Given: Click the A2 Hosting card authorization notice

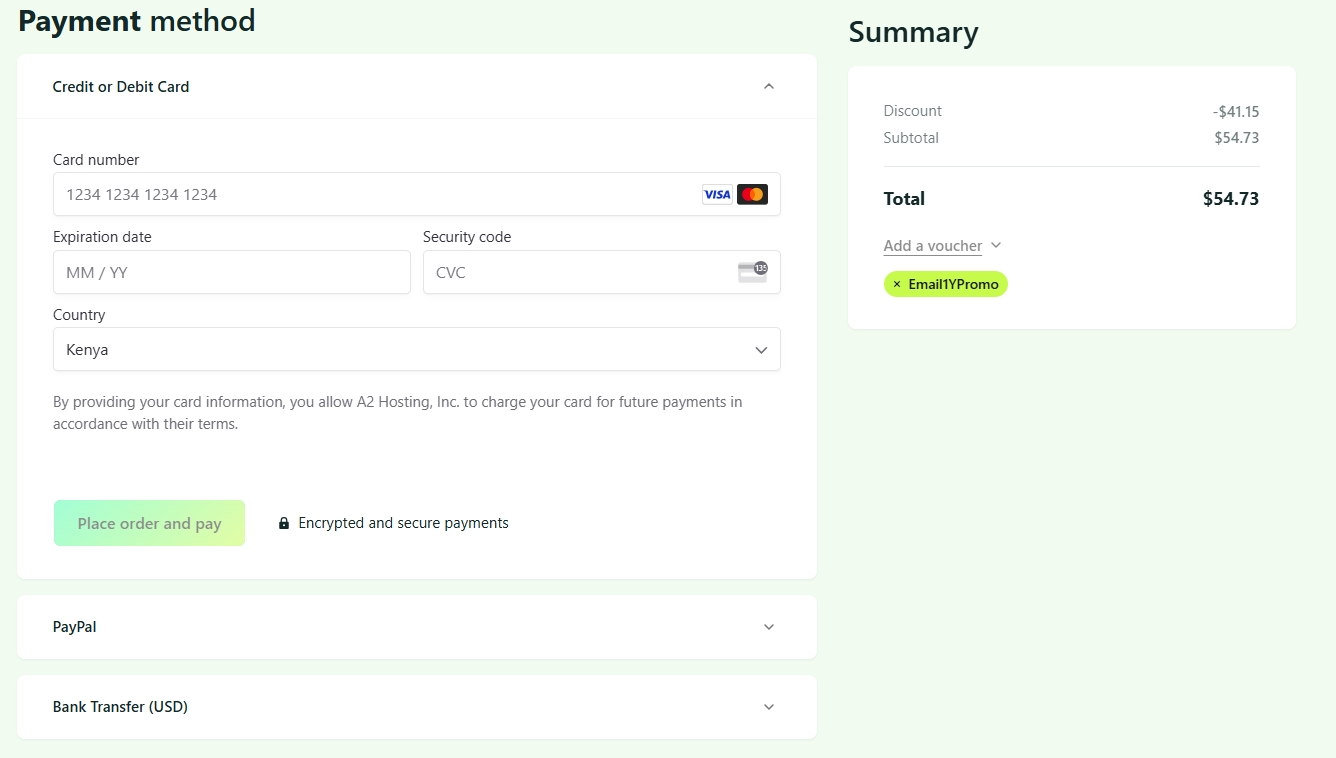Looking at the screenshot, I should 398,413.
